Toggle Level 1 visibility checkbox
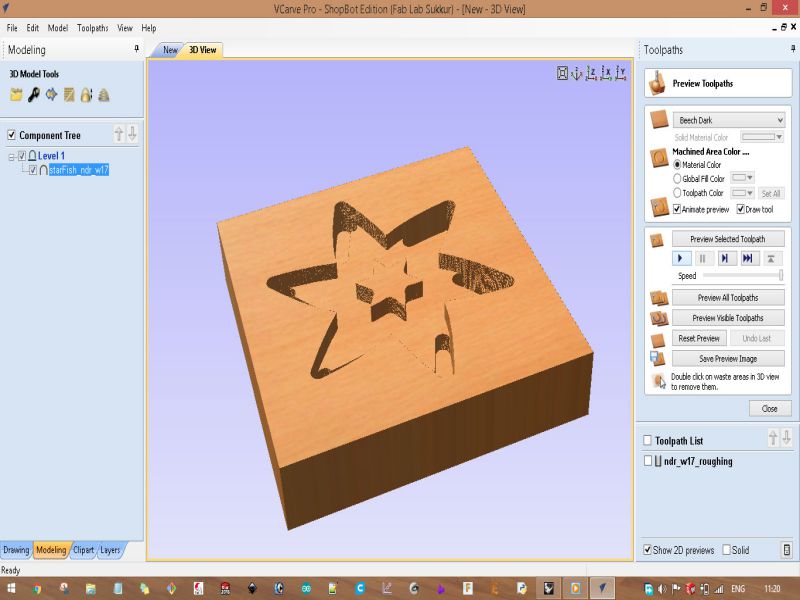Screen dimensions: 800x600 tap(22, 156)
